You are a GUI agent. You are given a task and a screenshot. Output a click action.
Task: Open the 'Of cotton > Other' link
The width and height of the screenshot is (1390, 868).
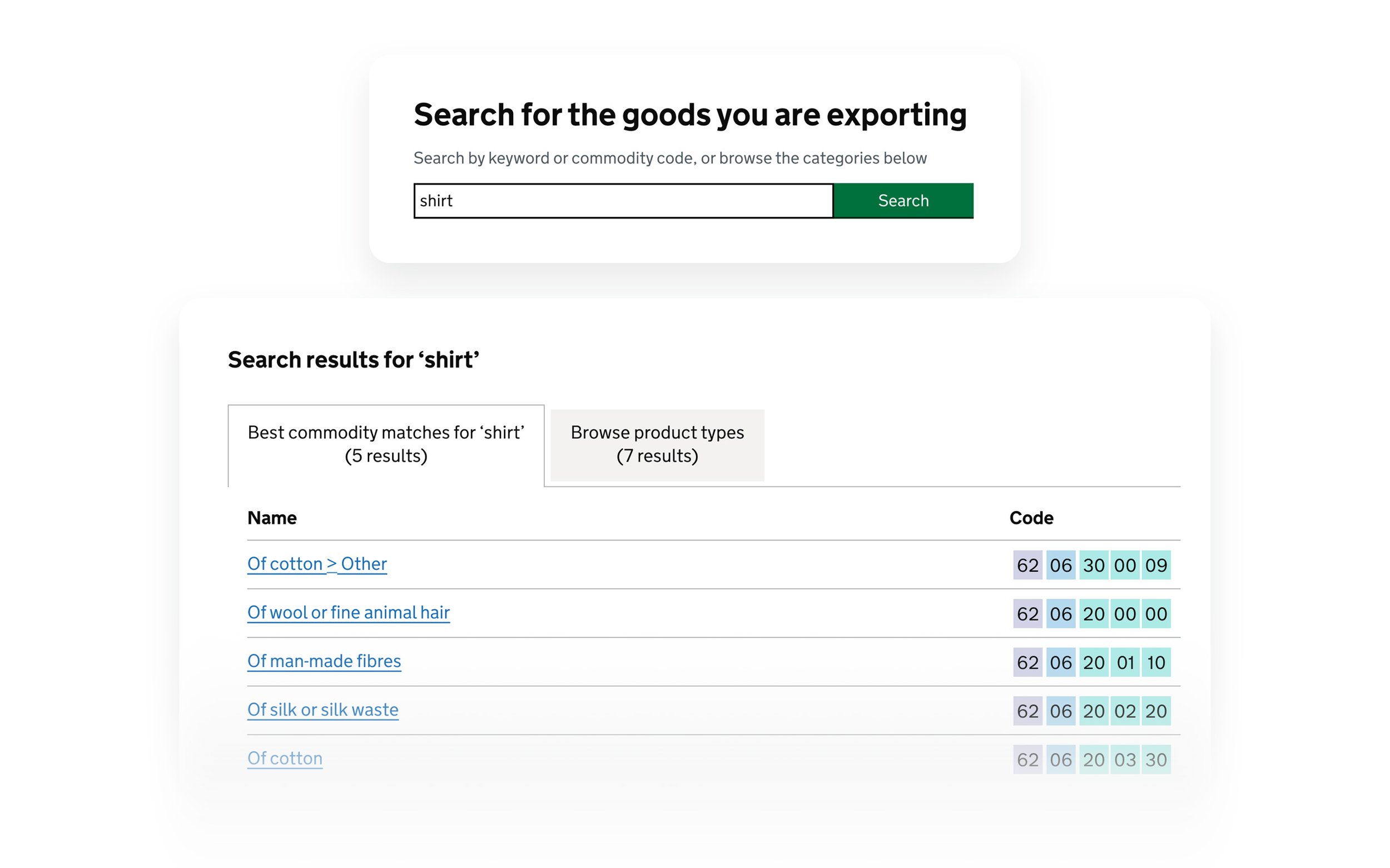click(317, 564)
